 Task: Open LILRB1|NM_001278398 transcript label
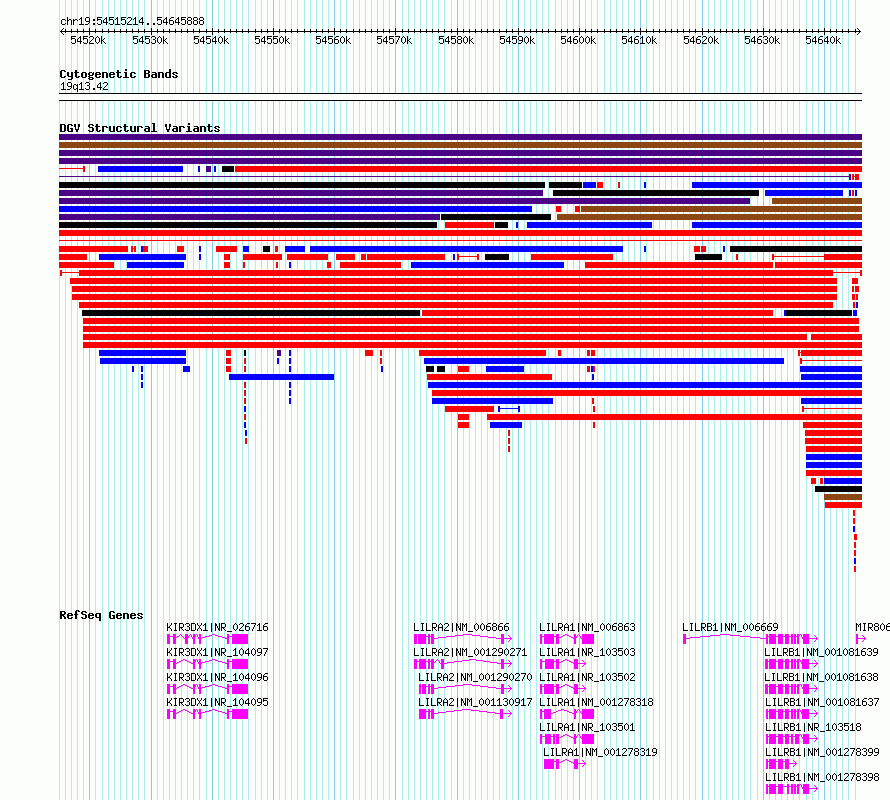822,777
